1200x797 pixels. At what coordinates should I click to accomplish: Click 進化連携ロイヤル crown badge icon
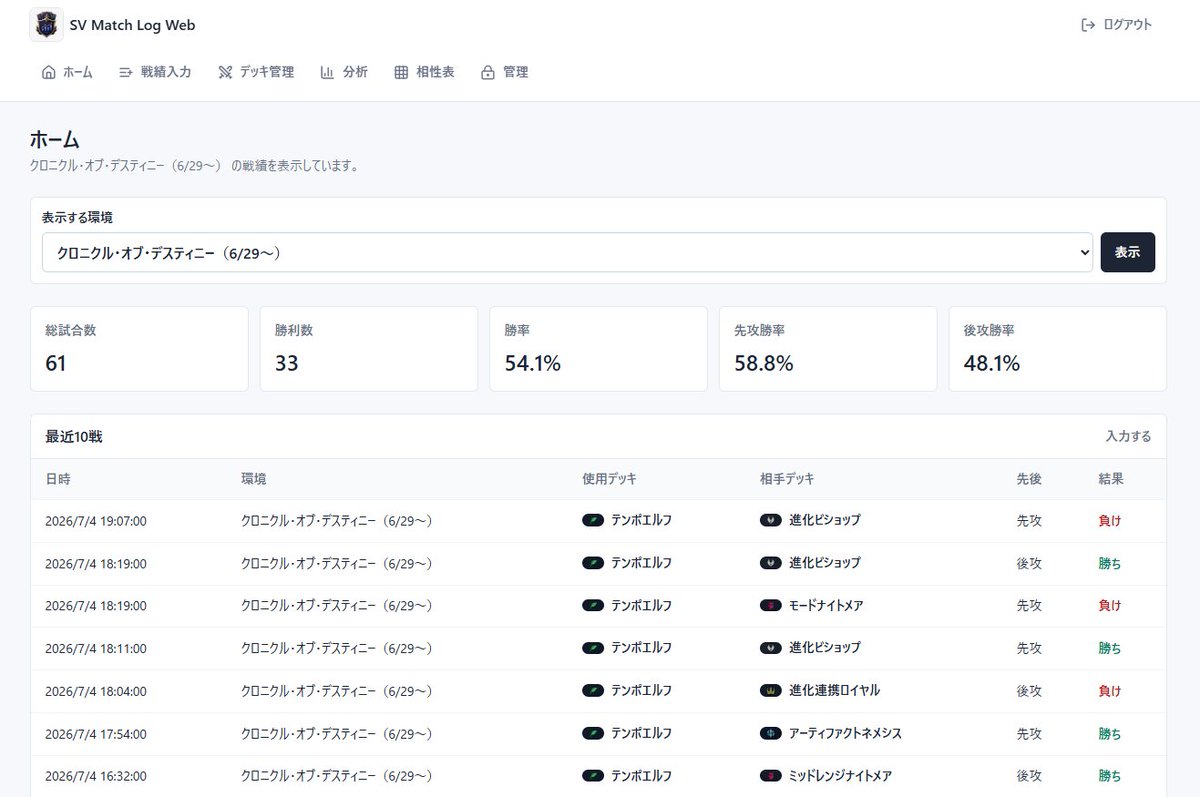click(x=770, y=690)
